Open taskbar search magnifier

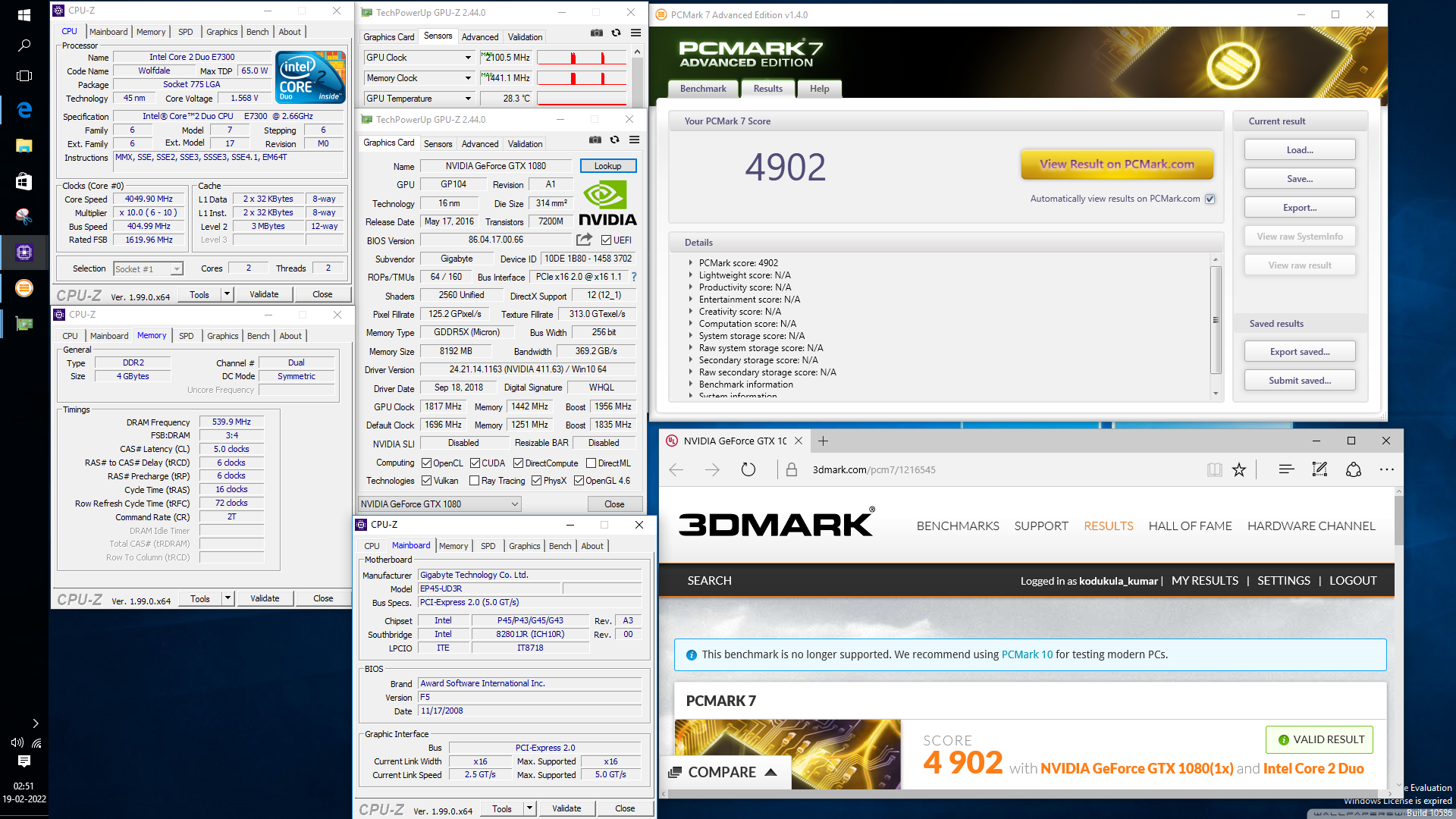(24, 45)
